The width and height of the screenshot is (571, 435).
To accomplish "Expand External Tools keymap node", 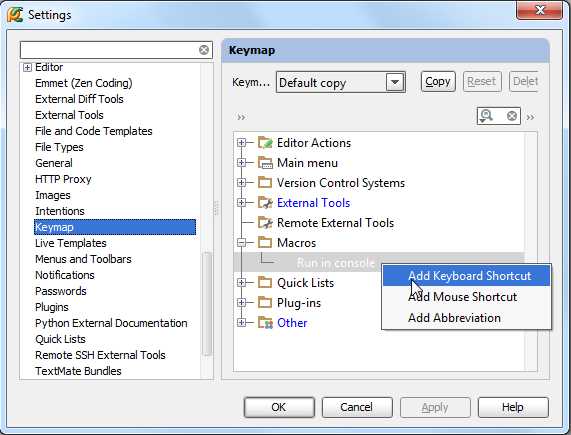I will click(241, 203).
